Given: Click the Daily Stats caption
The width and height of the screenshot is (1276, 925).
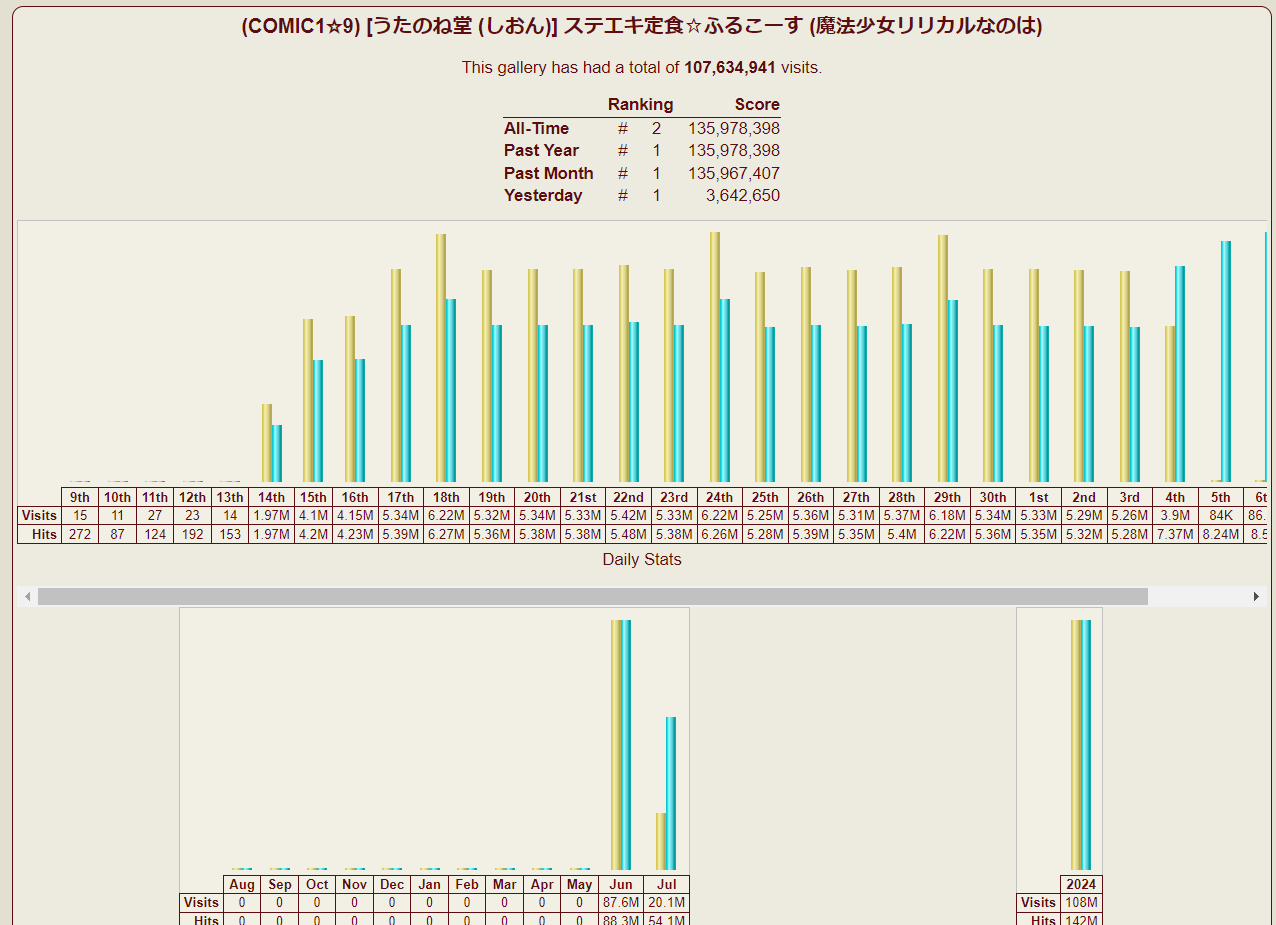Looking at the screenshot, I should 642,560.
